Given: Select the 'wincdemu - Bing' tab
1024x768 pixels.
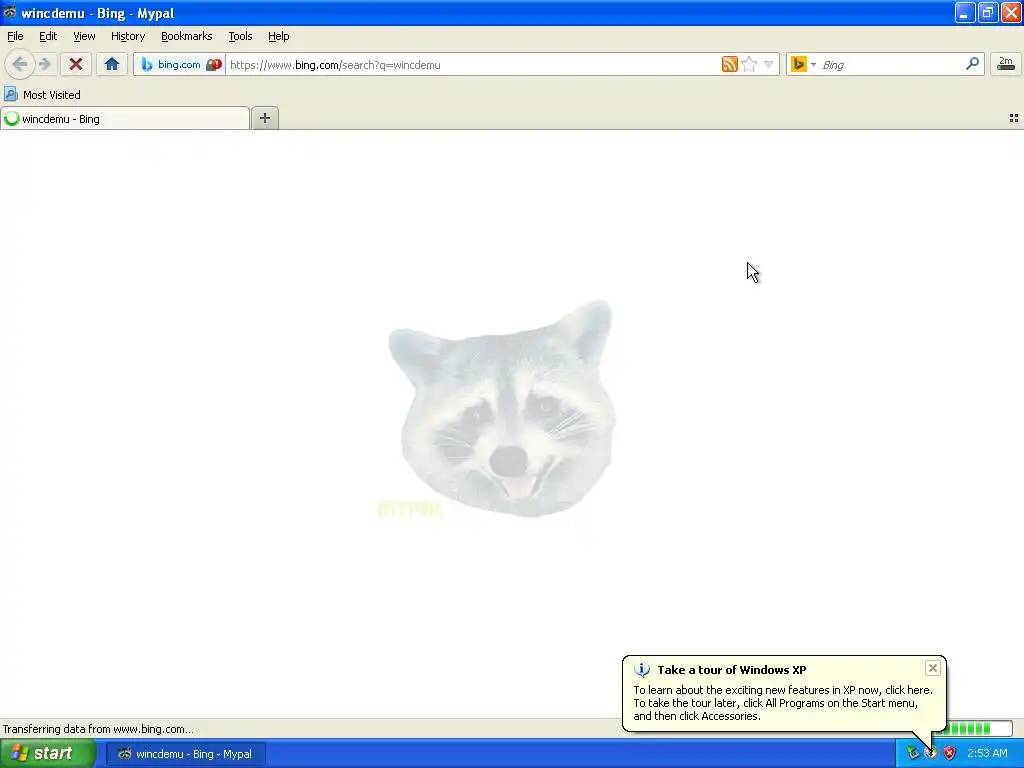Looking at the screenshot, I should [x=125, y=118].
